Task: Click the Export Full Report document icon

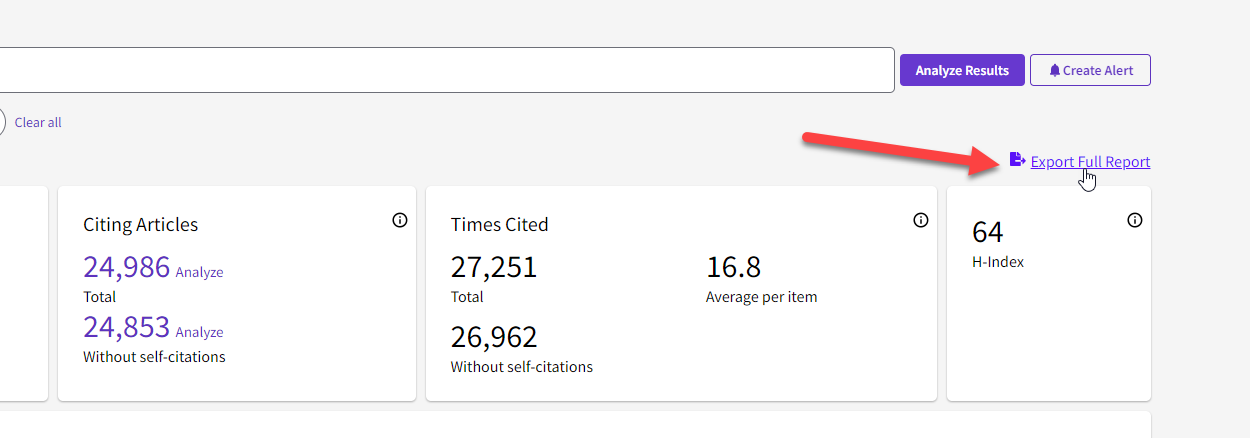Action: pyautogui.click(x=1017, y=160)
